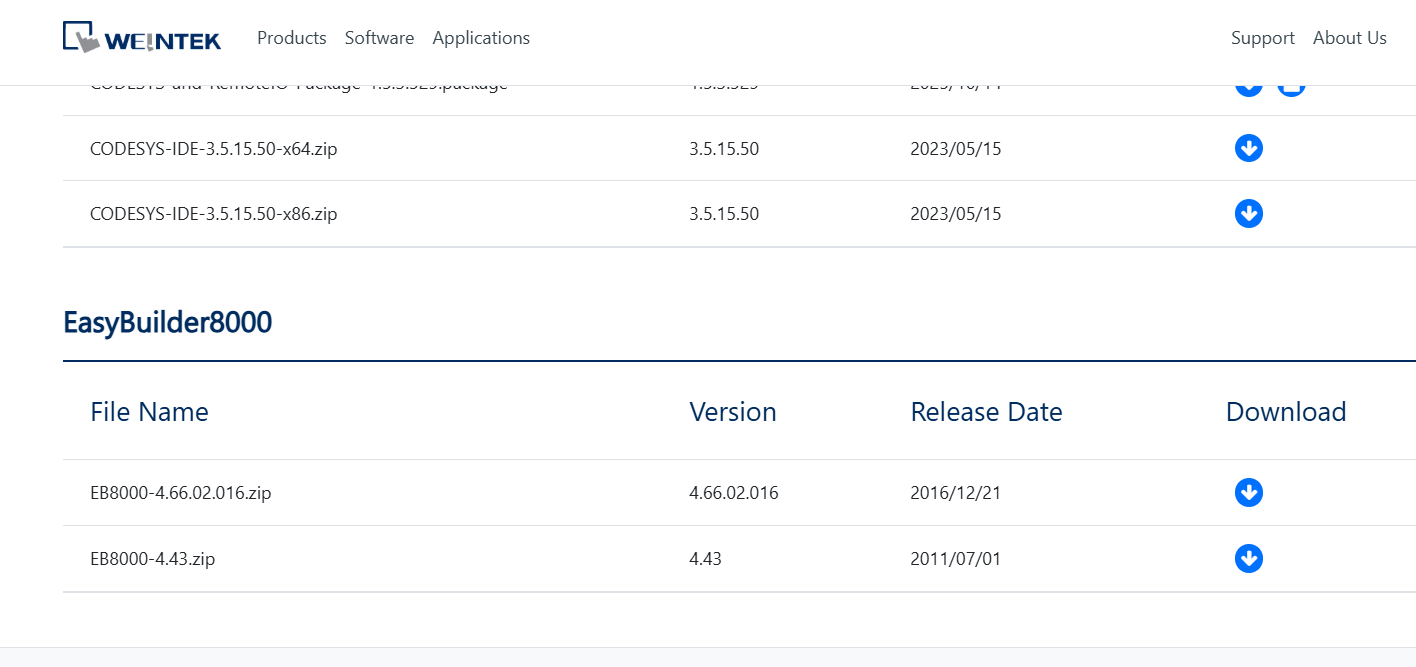The image size is (1416, 667).
Task: Click the Weintek logo
Action: [x=142, y=38]
